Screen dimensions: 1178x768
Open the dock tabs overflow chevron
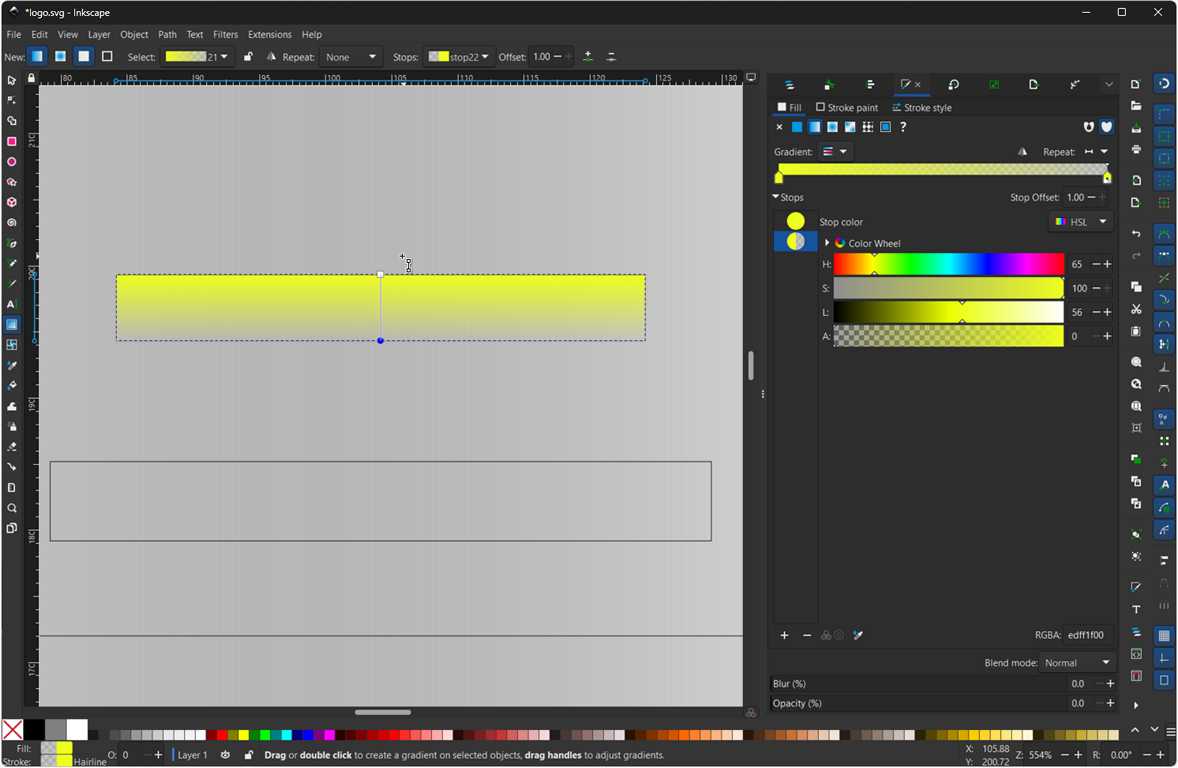[x=1108, y=85]
